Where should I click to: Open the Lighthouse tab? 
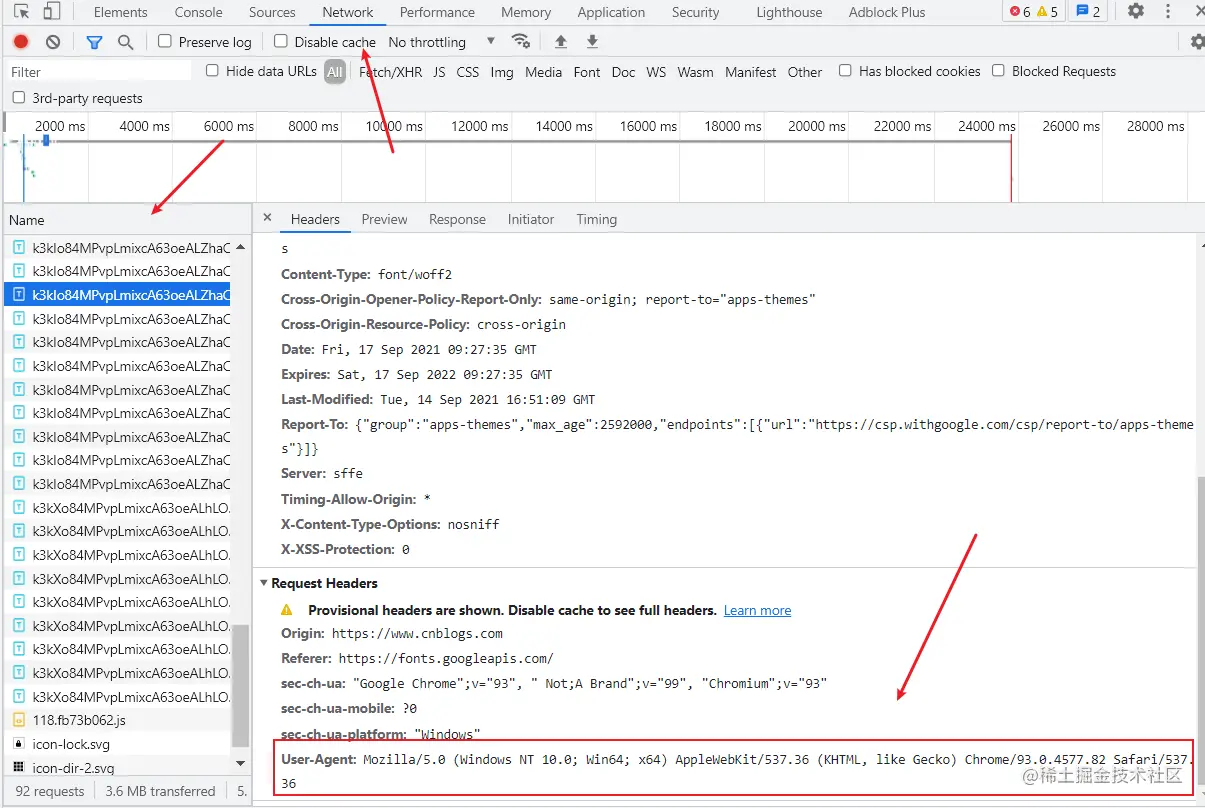point(789,12)
